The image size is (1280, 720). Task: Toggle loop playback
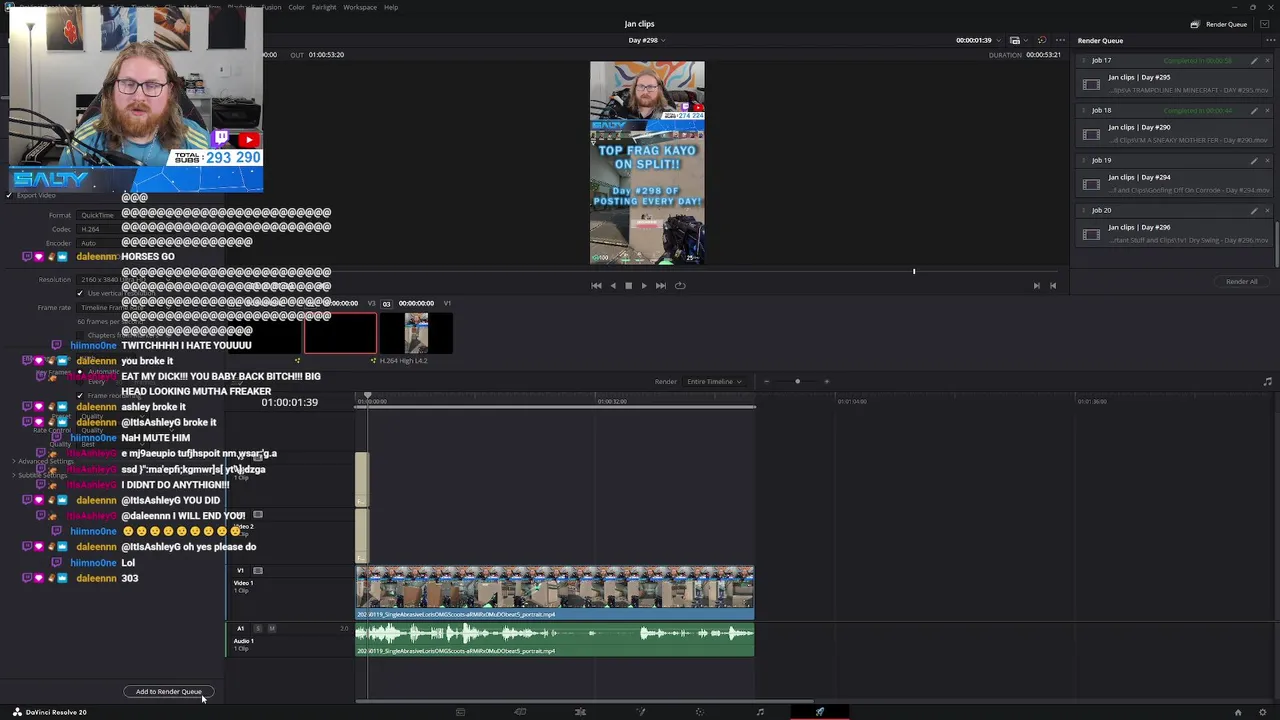680,286
